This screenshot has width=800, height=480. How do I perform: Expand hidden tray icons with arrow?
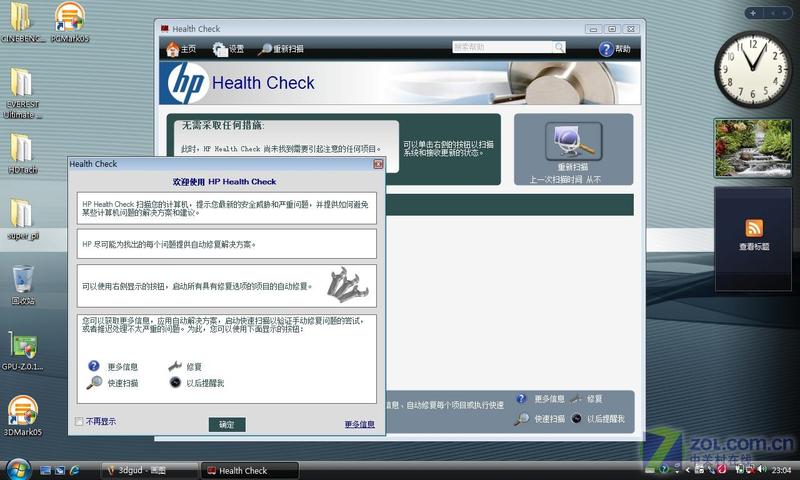[688, 469]
